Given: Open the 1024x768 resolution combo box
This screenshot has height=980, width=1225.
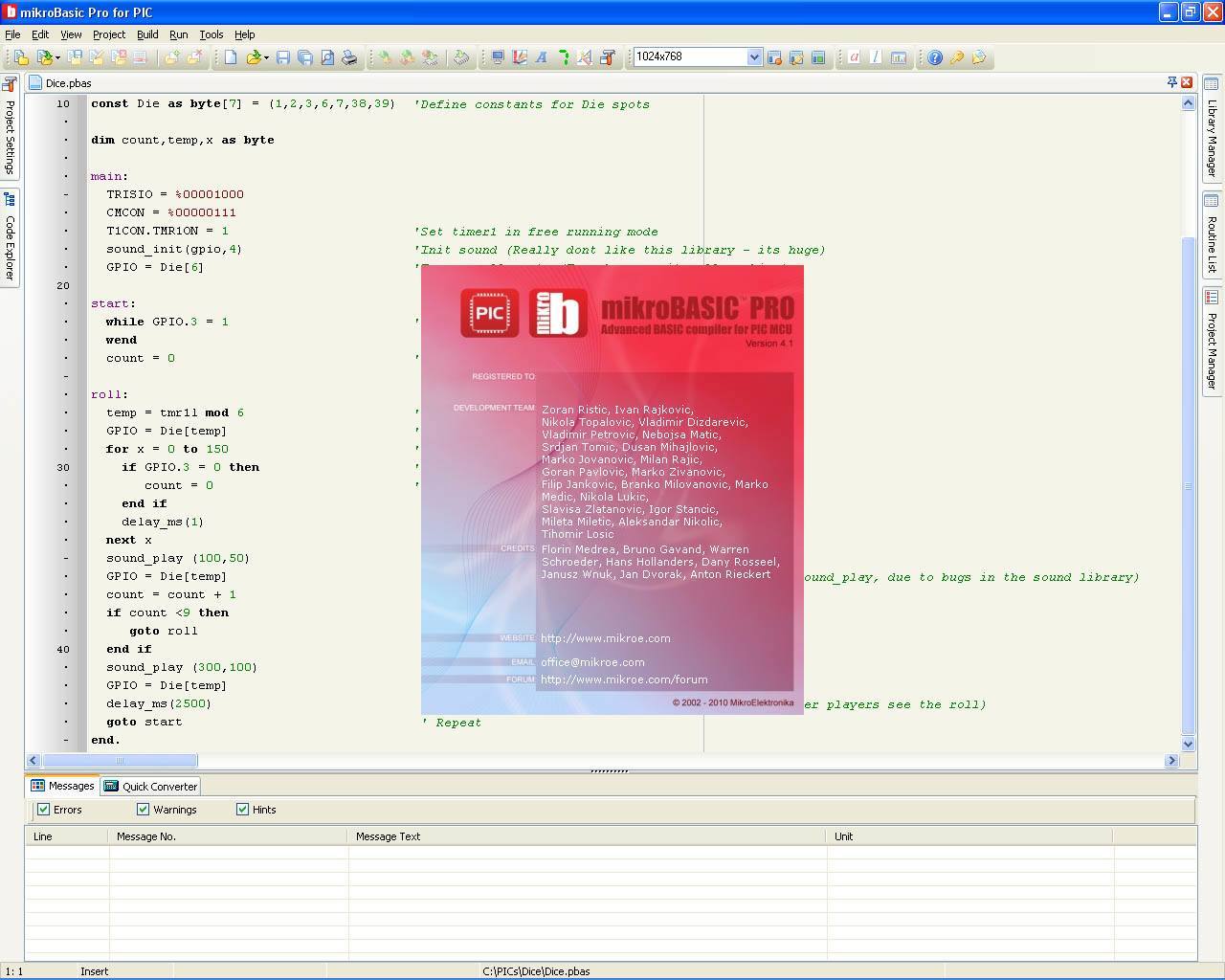Looking at the screenshot, I should [754, 57].
